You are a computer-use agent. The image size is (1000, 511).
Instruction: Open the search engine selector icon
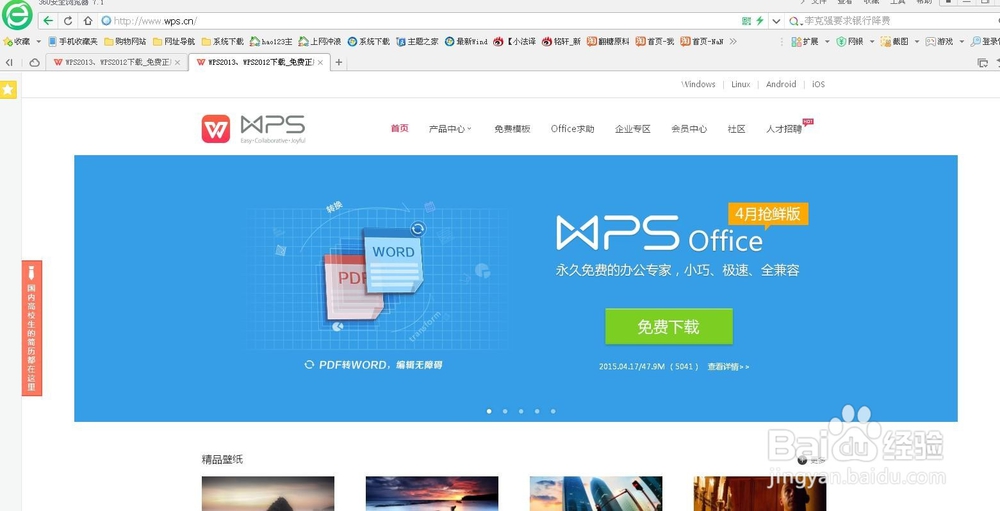pos(795,21)
